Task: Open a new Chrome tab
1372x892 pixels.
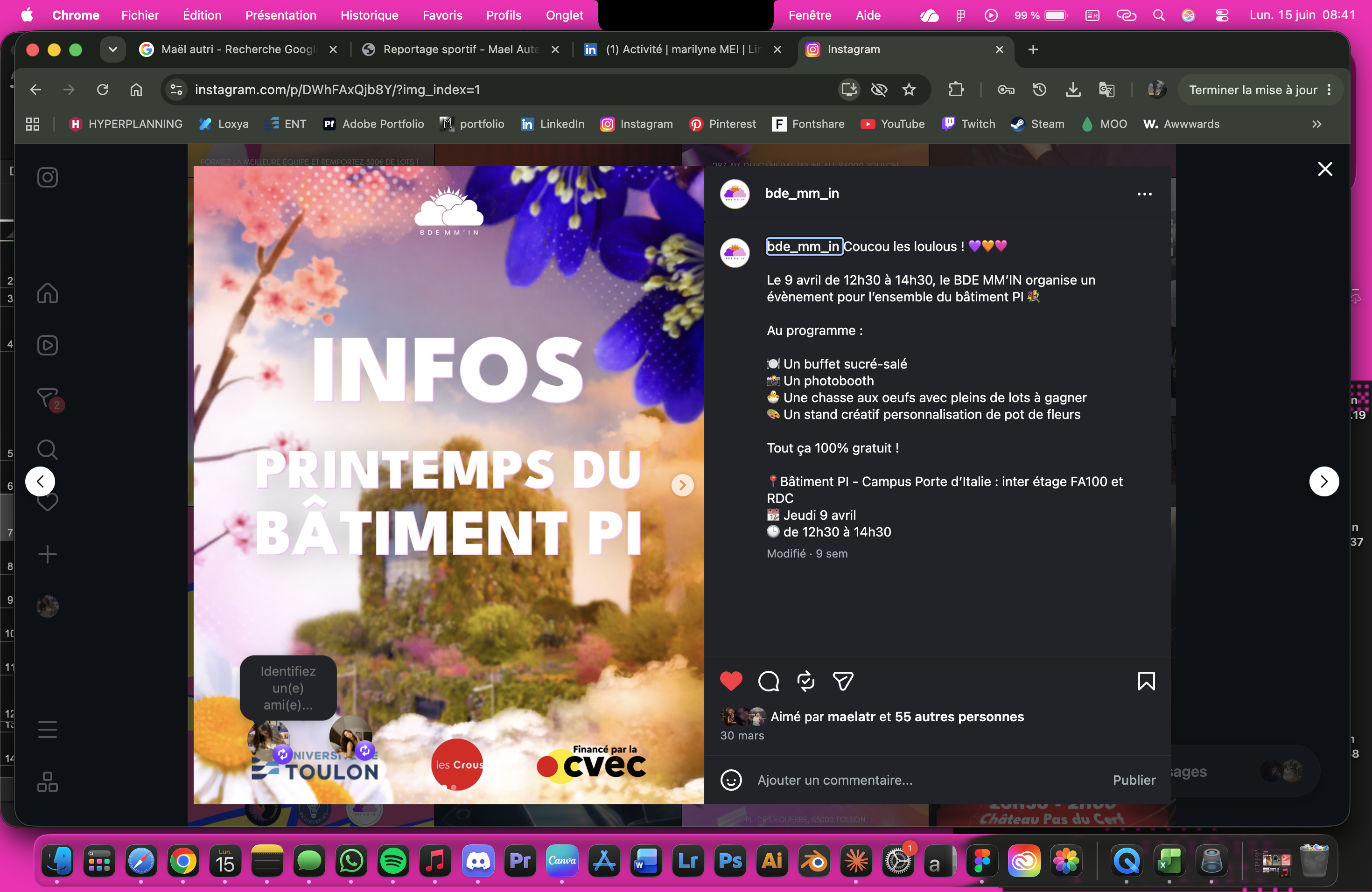Action: tap(1032, 49)
